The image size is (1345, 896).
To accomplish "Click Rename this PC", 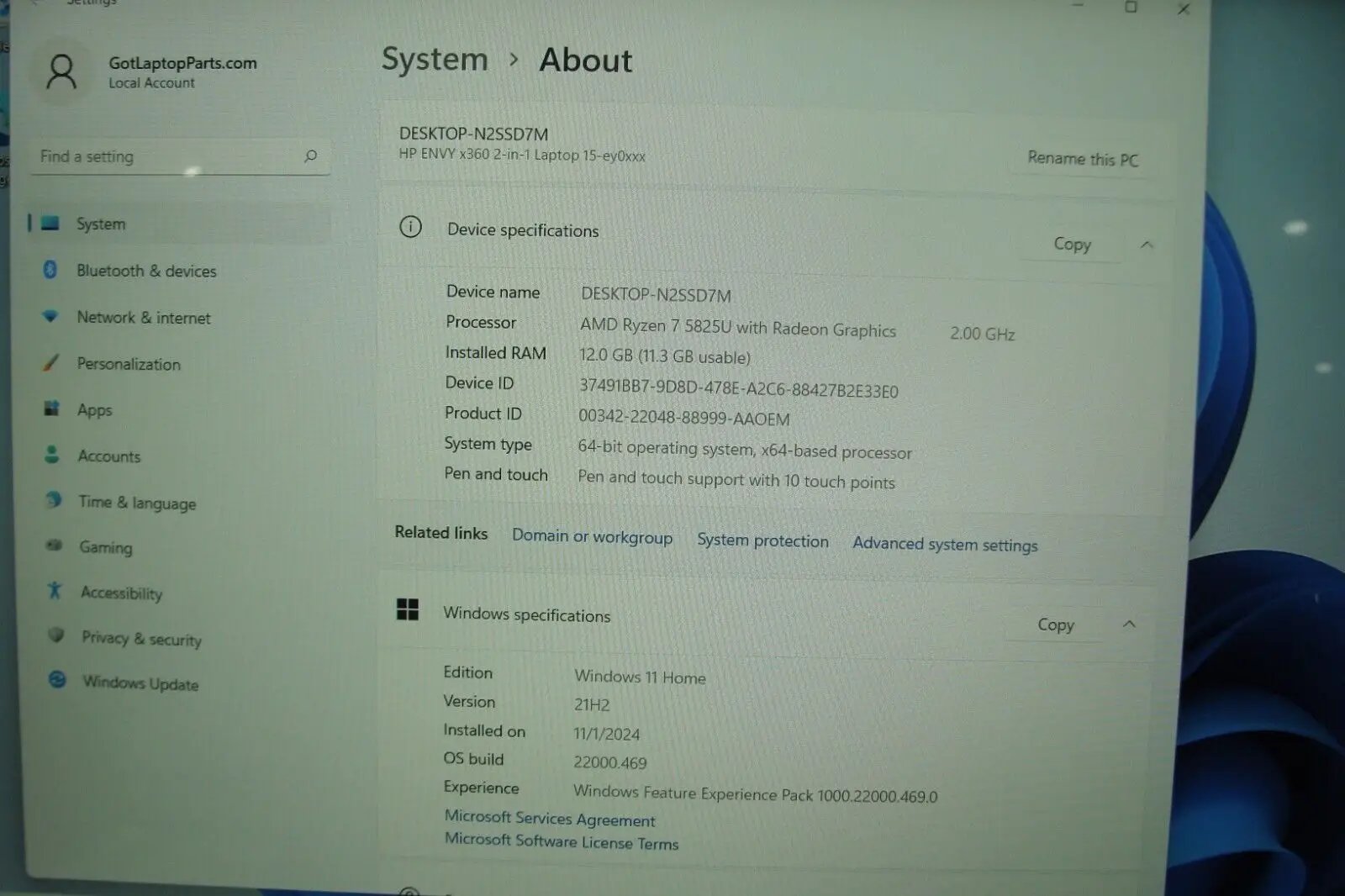I will point(1082,160).
